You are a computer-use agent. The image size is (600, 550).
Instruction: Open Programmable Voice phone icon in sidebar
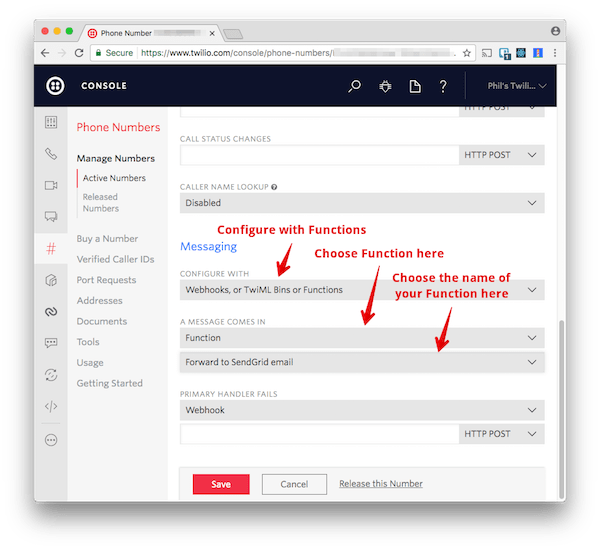click(x=51, y=154)
